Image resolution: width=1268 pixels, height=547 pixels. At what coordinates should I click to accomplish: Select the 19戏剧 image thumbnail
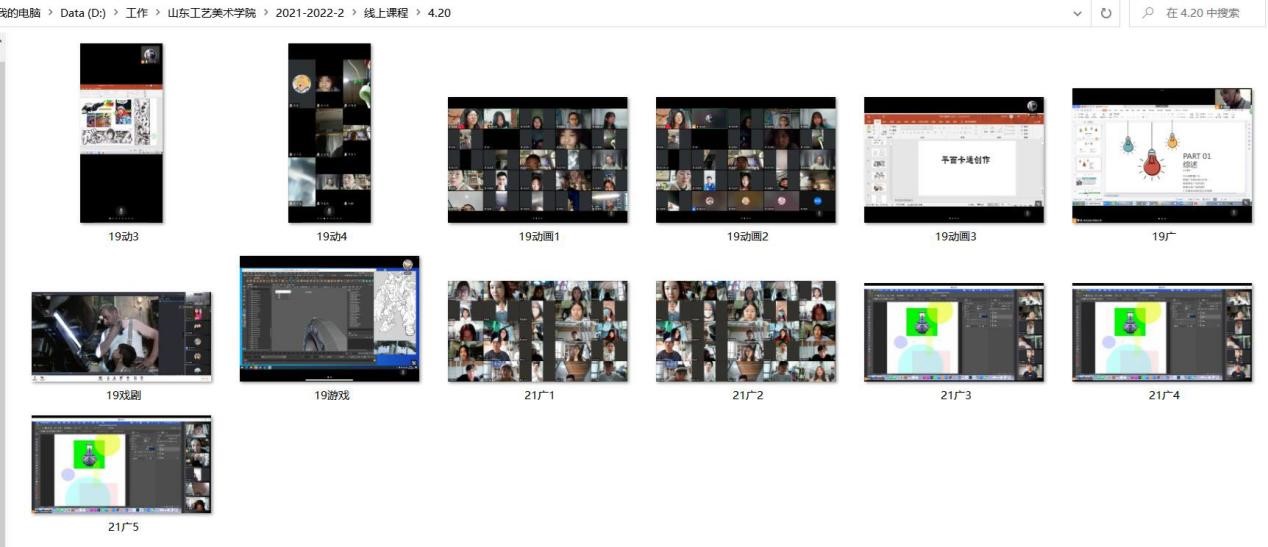(x=121, y=337)
